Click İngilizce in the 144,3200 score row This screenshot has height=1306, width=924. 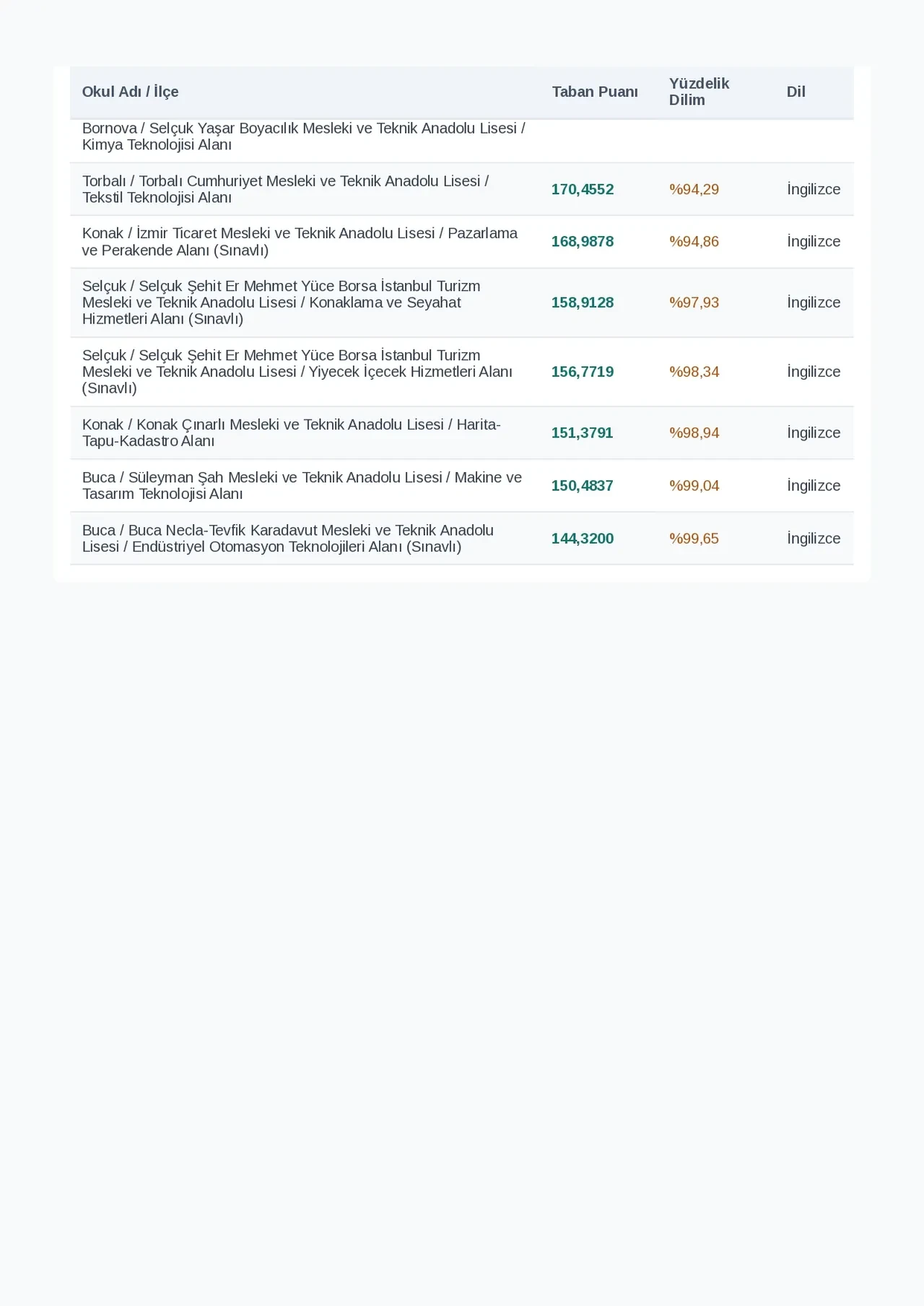814,539
